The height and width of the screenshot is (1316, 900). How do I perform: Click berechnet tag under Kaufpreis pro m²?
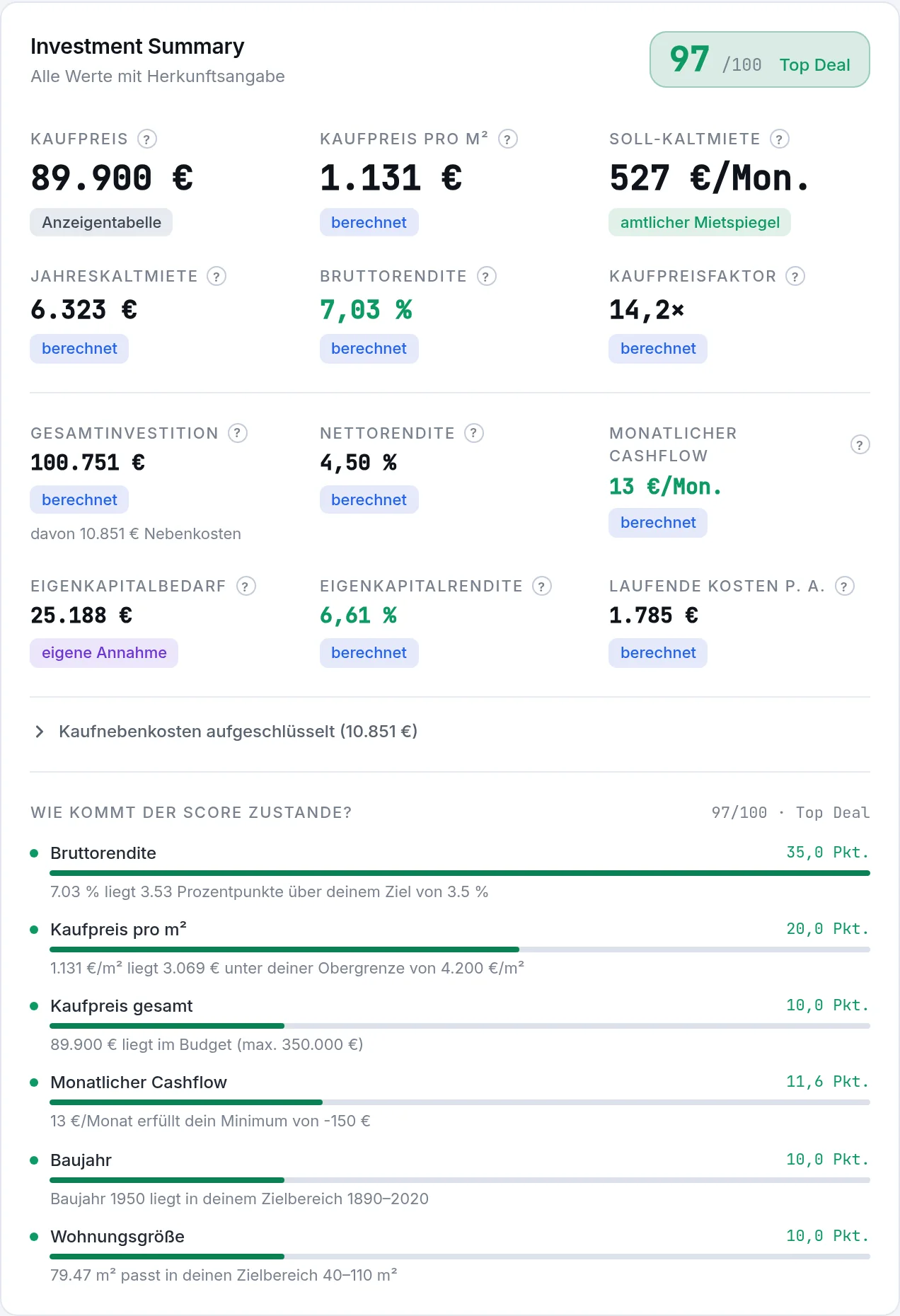[x=369, y=222]
